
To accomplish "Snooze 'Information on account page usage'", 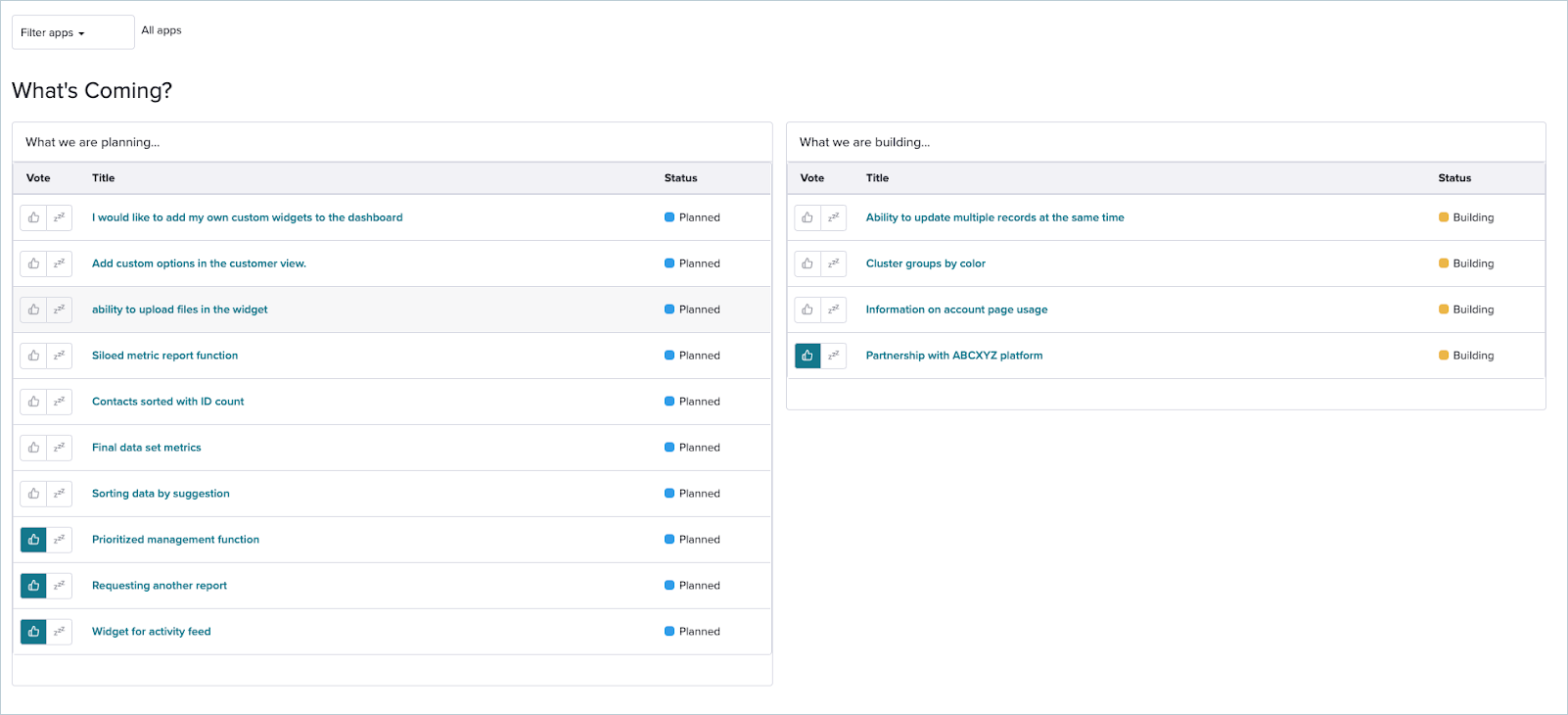I will coord(833,310).
